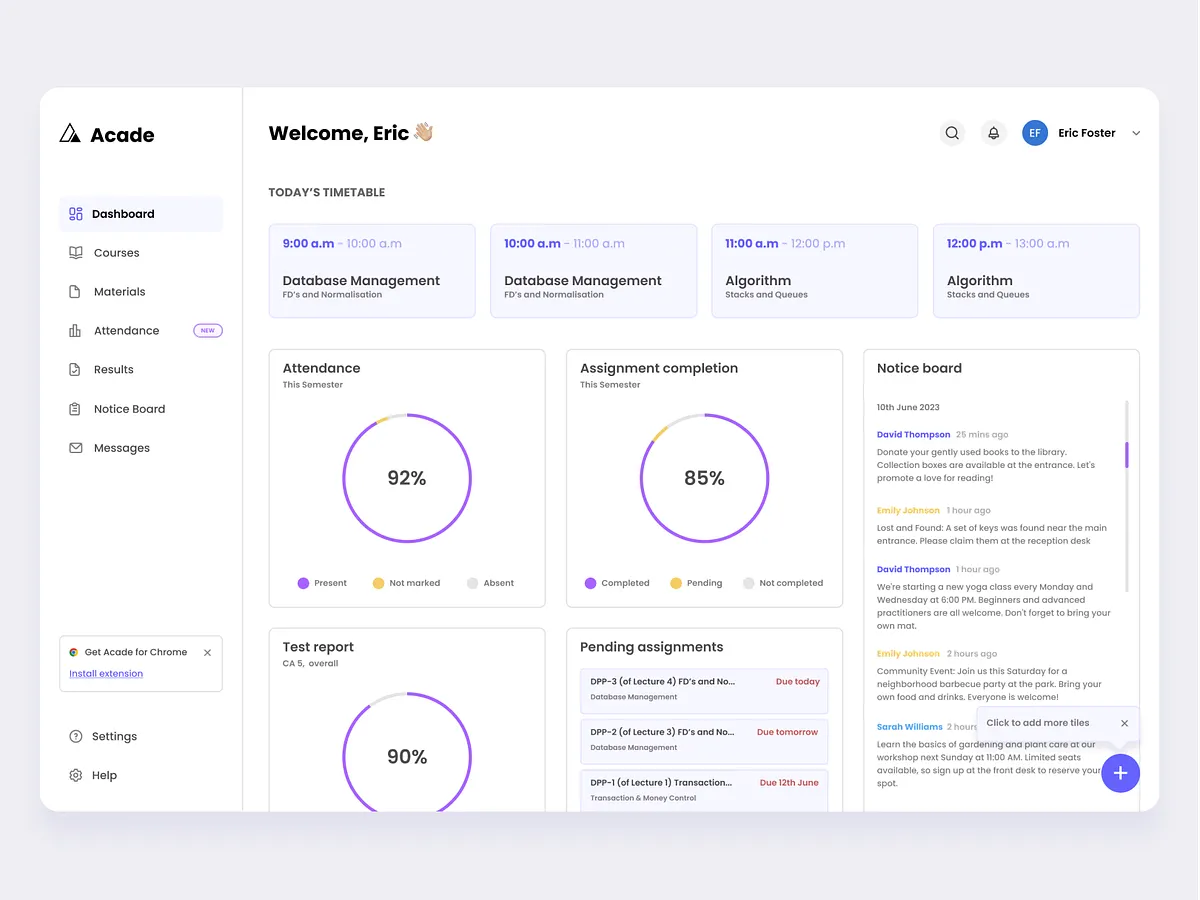The image size is (1200, 900).
Task: Click the Acade logo icon
Action: coord(69,132)
